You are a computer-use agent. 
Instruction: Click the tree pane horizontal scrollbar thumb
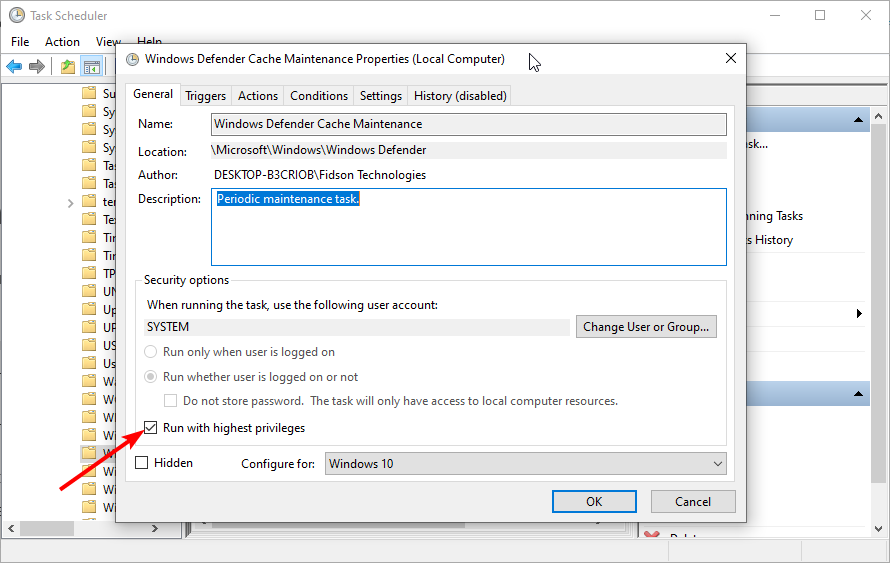coord(47,528)
